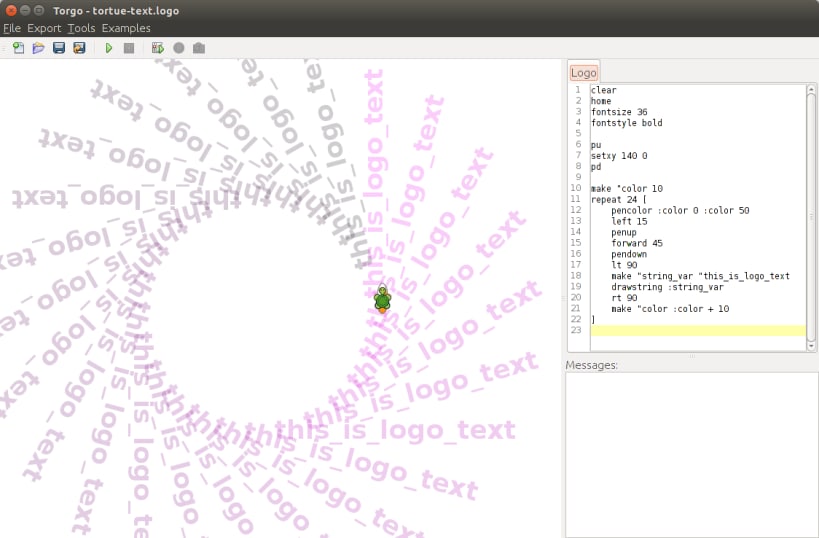The width and height of the screenshot is (819, 538).
Task: Click the 'home' code line
Action: (601, 101)
